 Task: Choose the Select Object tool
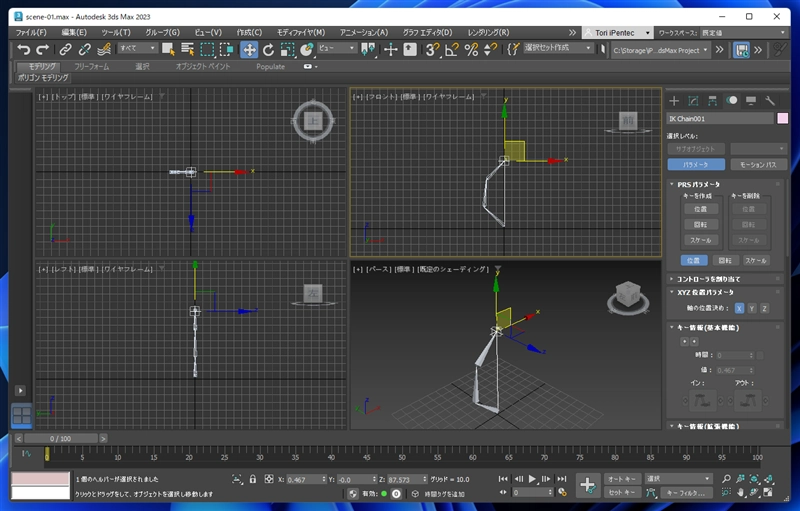[x=168, y=49]
